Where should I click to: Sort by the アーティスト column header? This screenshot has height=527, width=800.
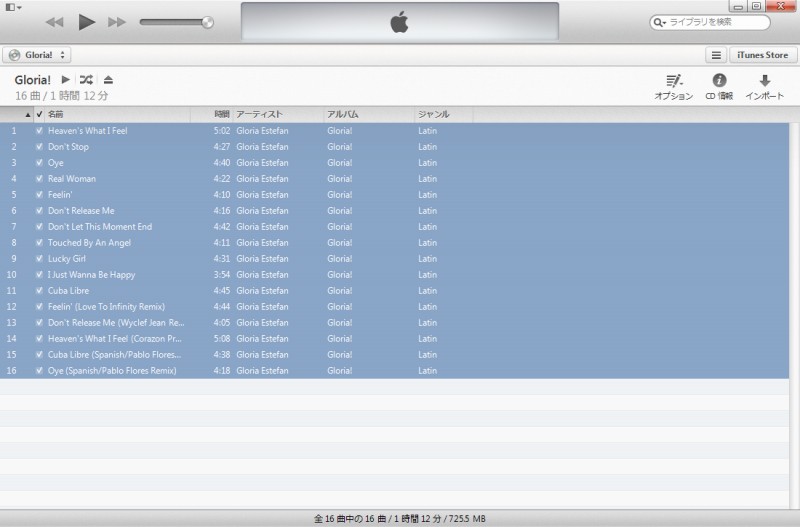point(278,114)
